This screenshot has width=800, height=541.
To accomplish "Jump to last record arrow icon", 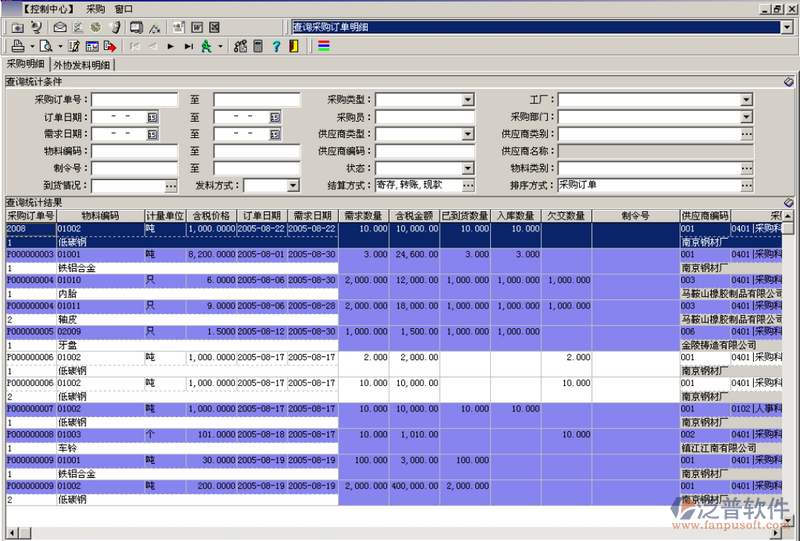I will 187,46.
